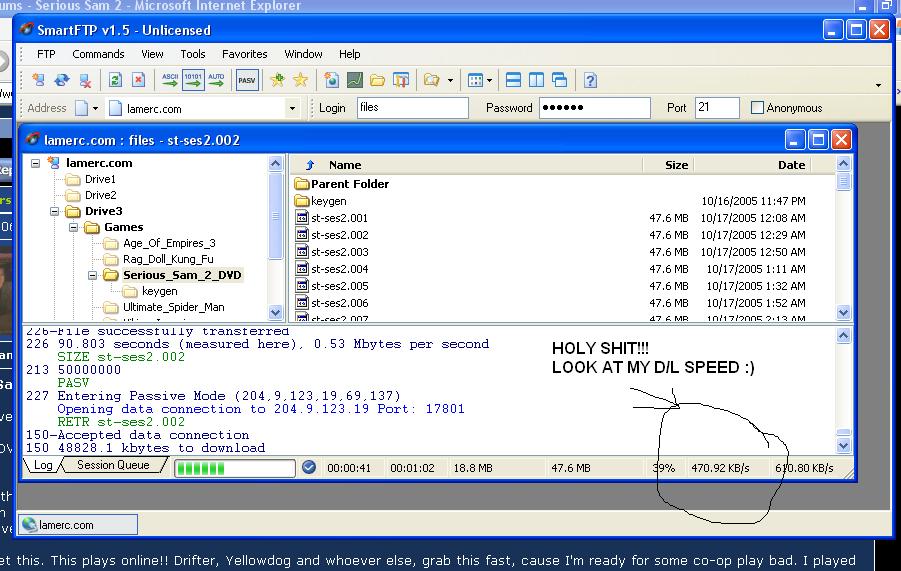This screenshot has width=901, height=571.
Task: Switch to the Session Queue tab
Action: 113,465
